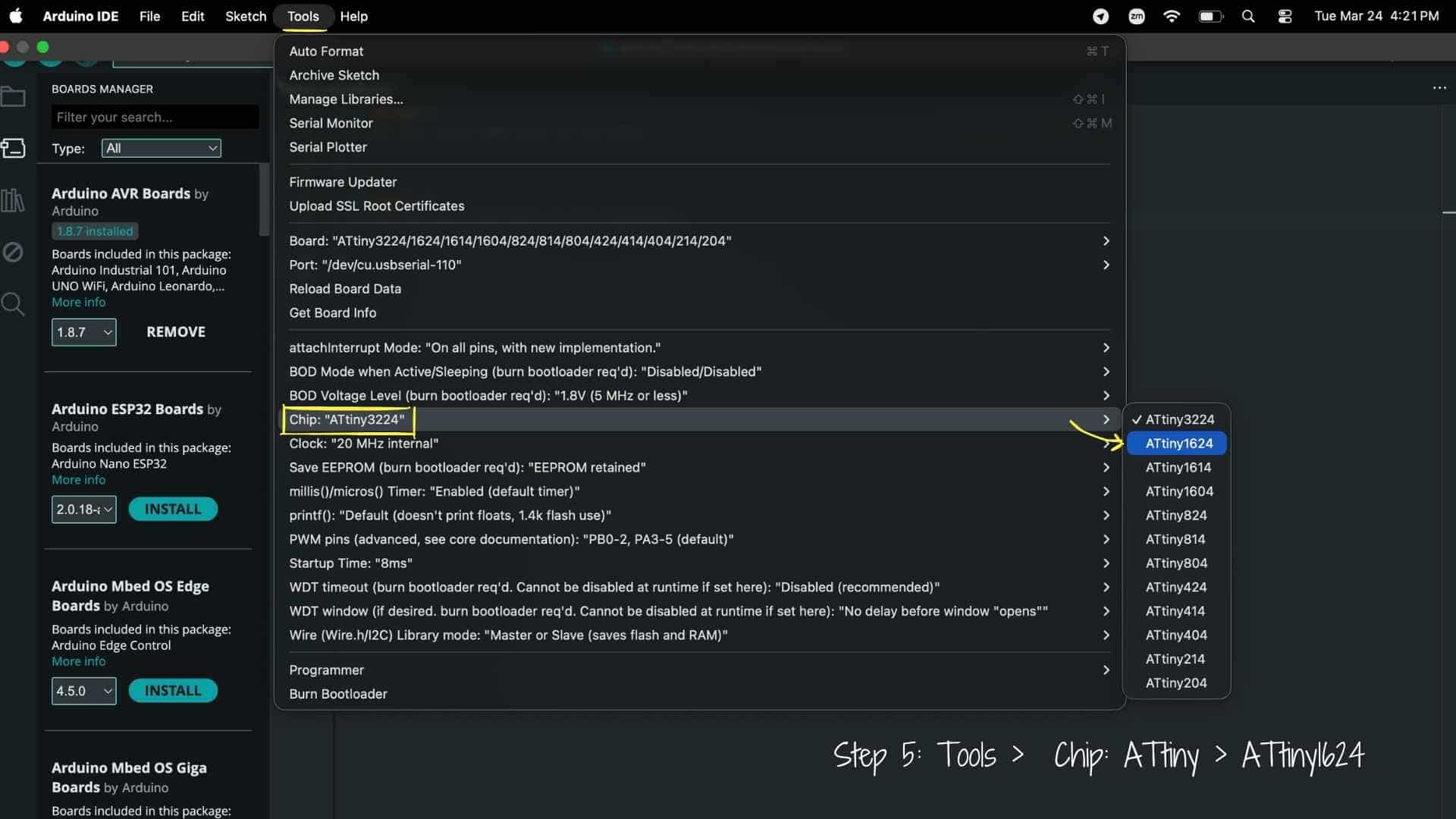Click the Debug sidebar icon
The image size is (1456, 819).
tap(13, 252)
